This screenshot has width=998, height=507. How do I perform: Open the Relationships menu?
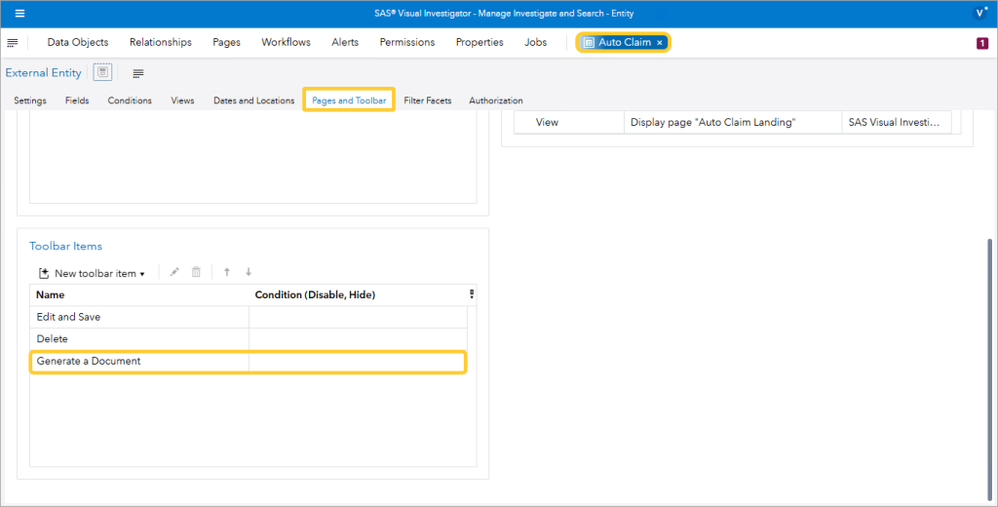[160, 43]
